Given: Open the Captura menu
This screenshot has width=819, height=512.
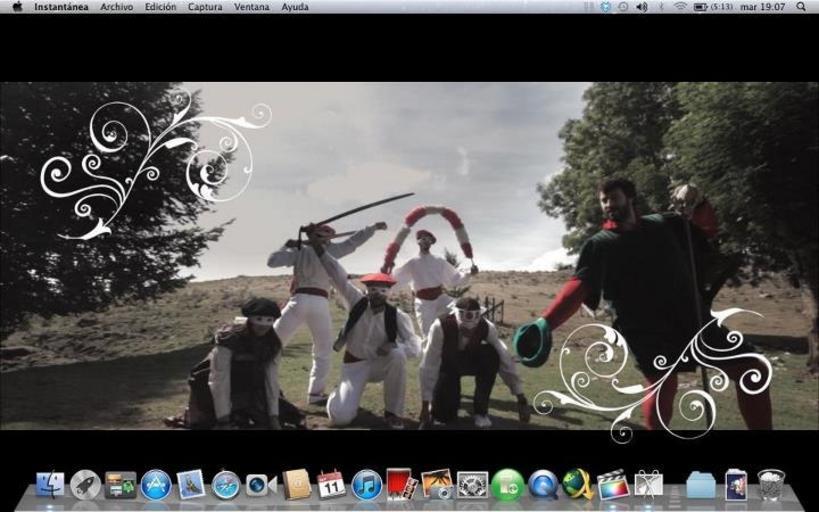Looking at the screenshot, I should pyautogui.click(x=205, y=7).
